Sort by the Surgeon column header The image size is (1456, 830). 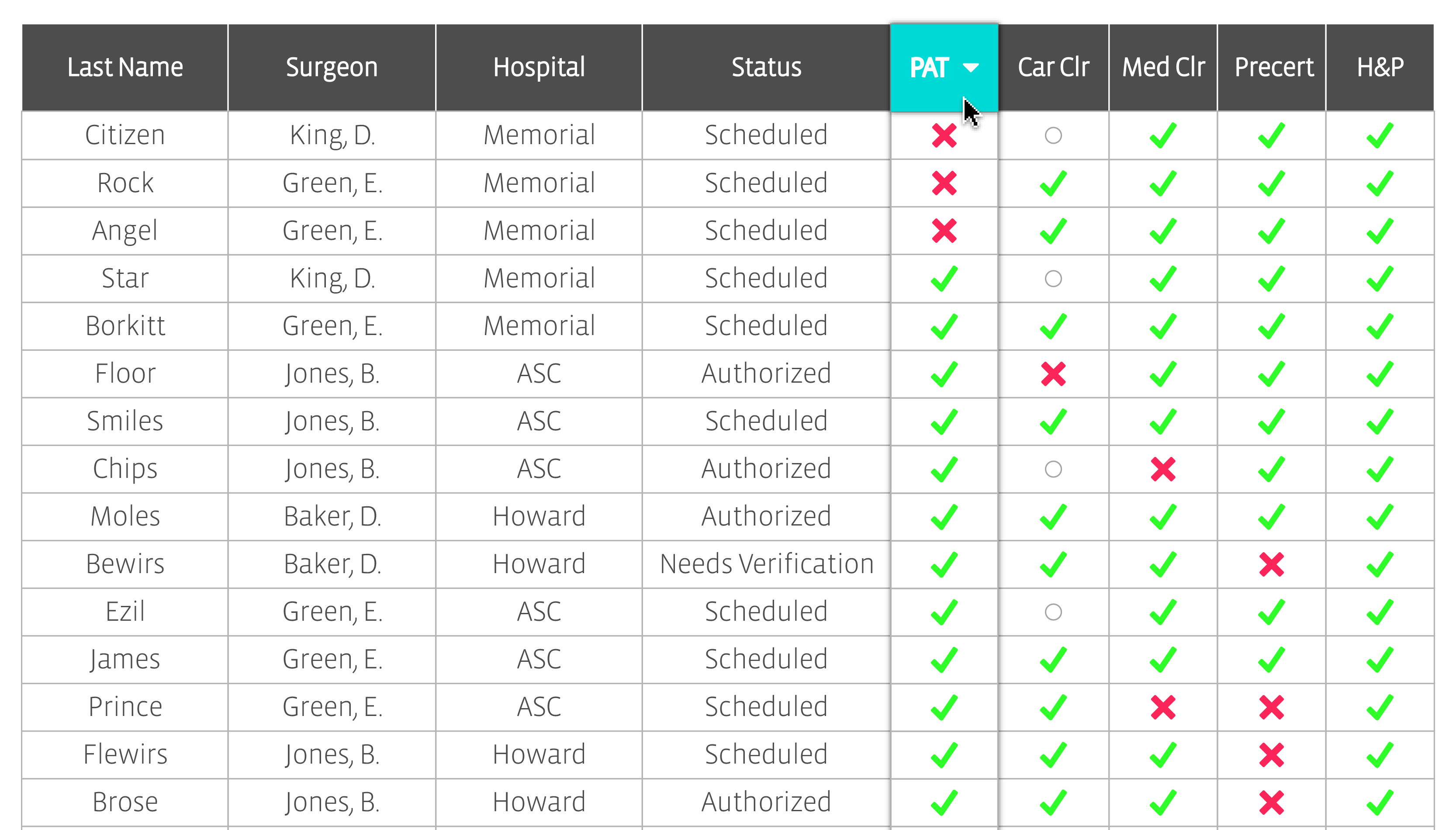click(332, 67)
